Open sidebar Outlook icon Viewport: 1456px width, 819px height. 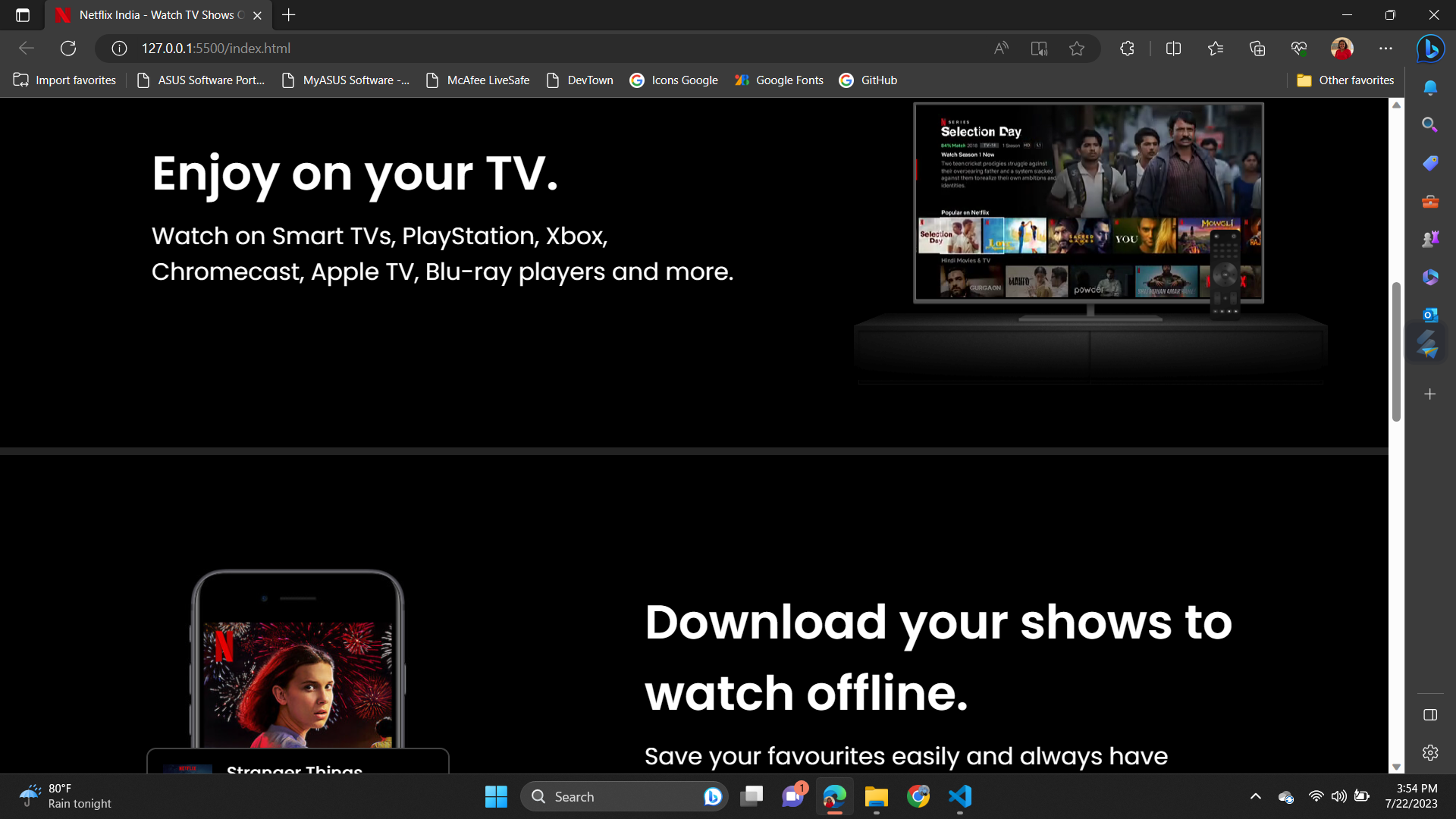tap(1430, 315)
